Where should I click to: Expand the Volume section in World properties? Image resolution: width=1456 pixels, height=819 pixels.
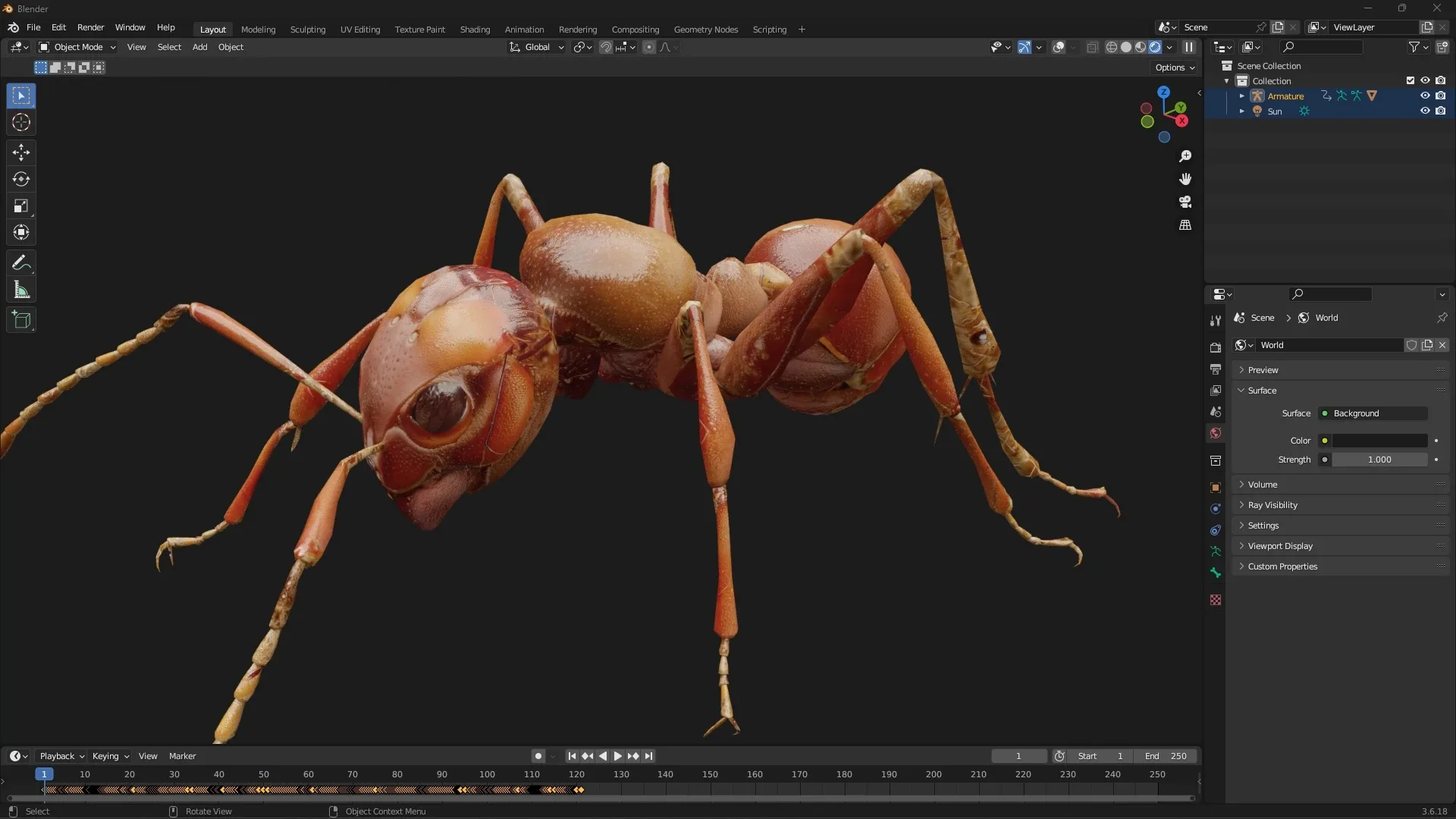coord(1264,484)
